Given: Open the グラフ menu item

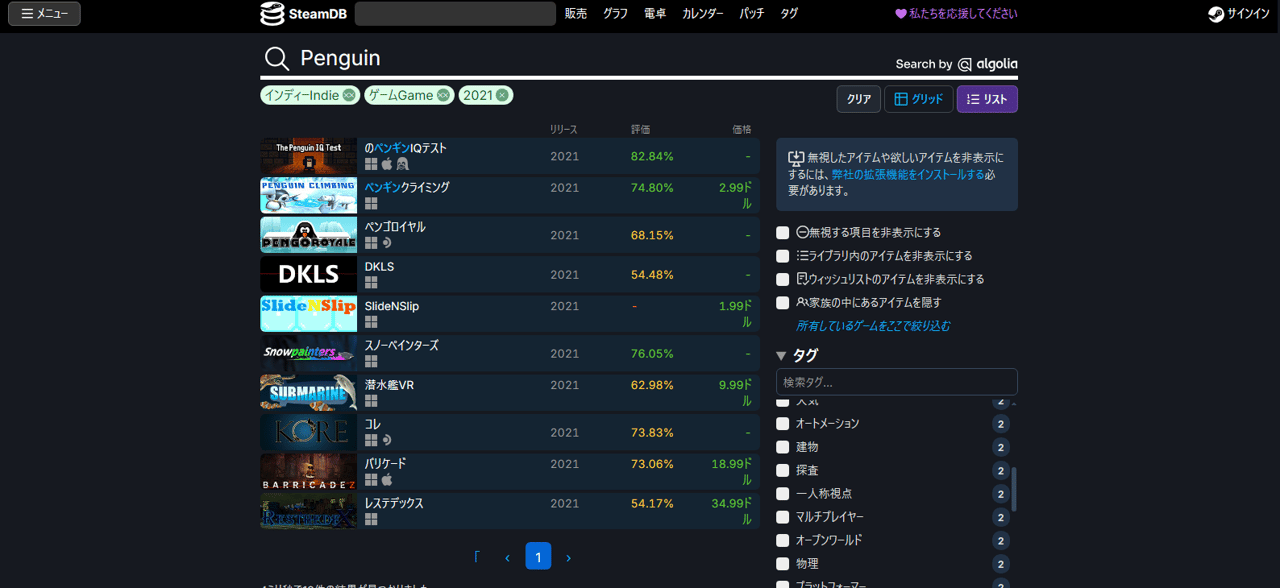Looking at the screenshot, I should (615, 14).
